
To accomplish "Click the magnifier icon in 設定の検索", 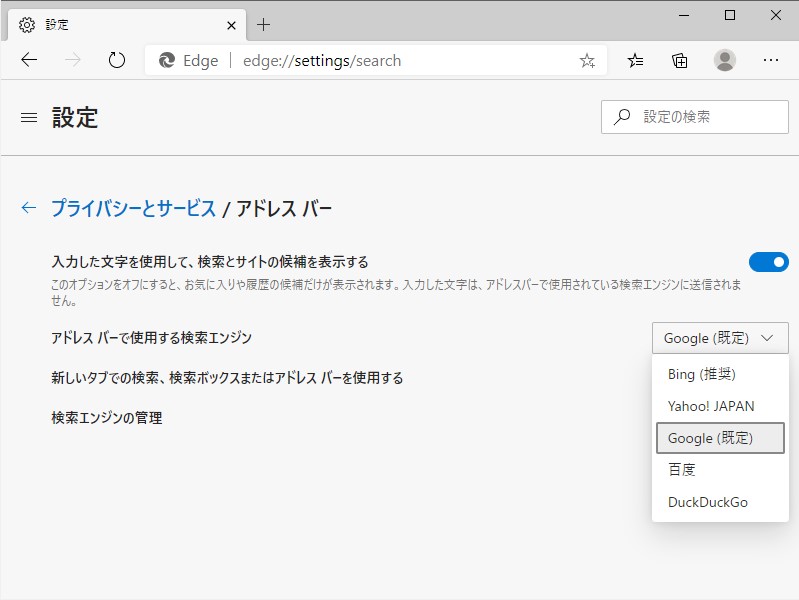I will 622,117.
